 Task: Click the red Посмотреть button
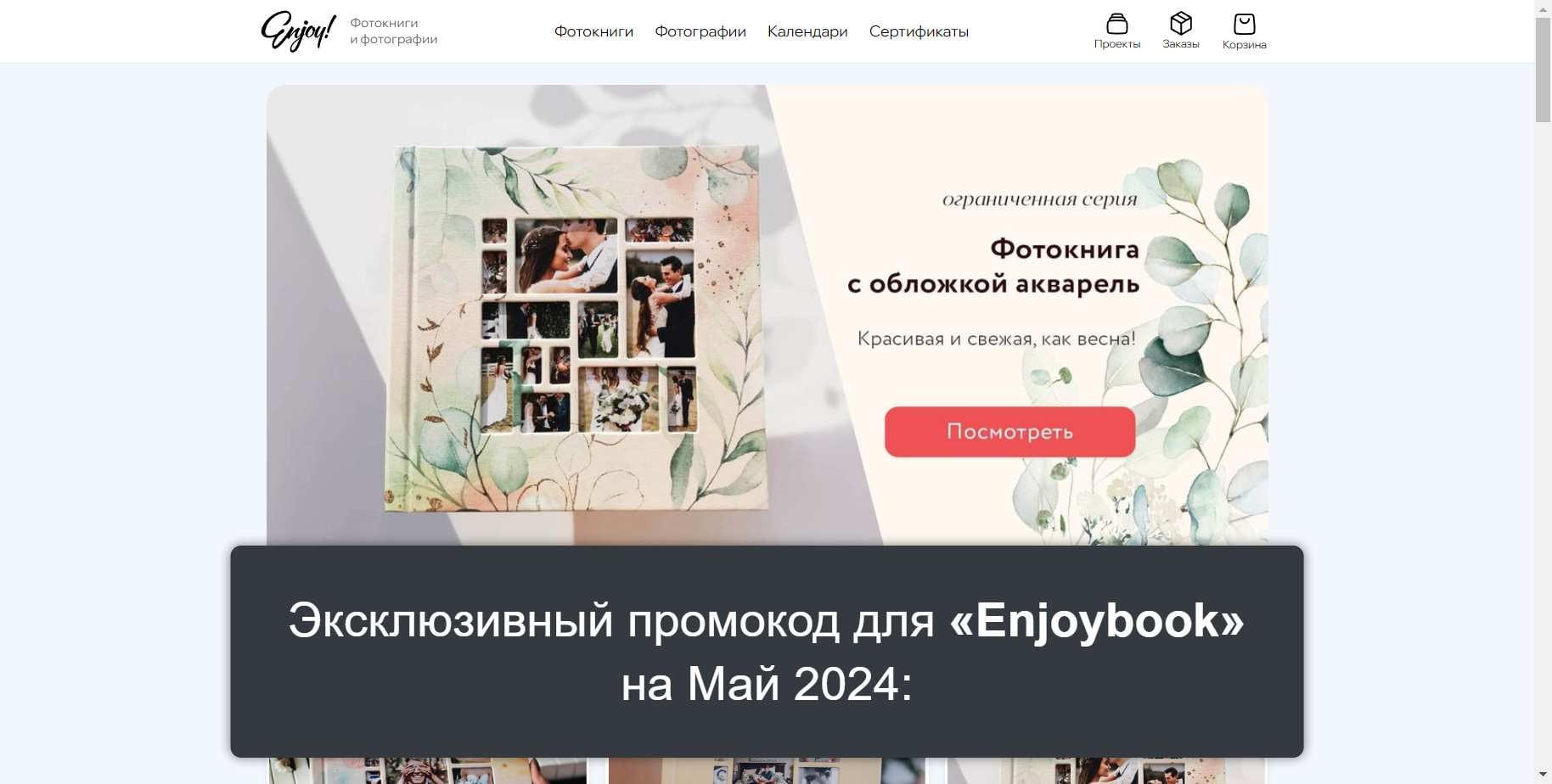coord(1009,432)
